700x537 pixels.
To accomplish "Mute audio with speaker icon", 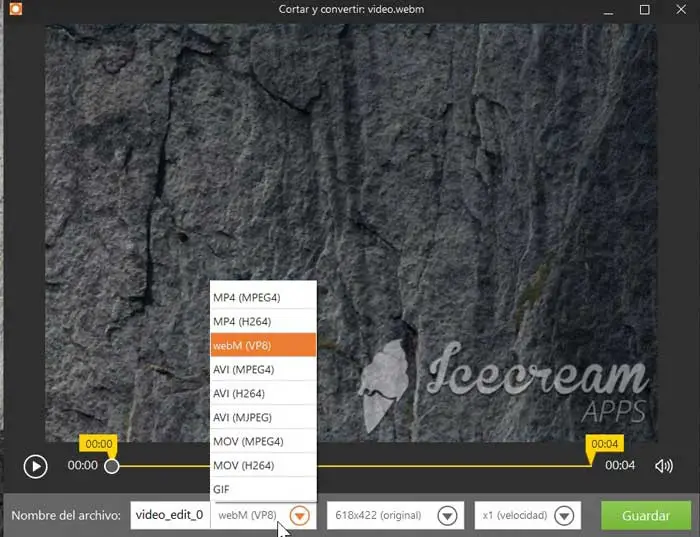I will (x=664, y=466).
